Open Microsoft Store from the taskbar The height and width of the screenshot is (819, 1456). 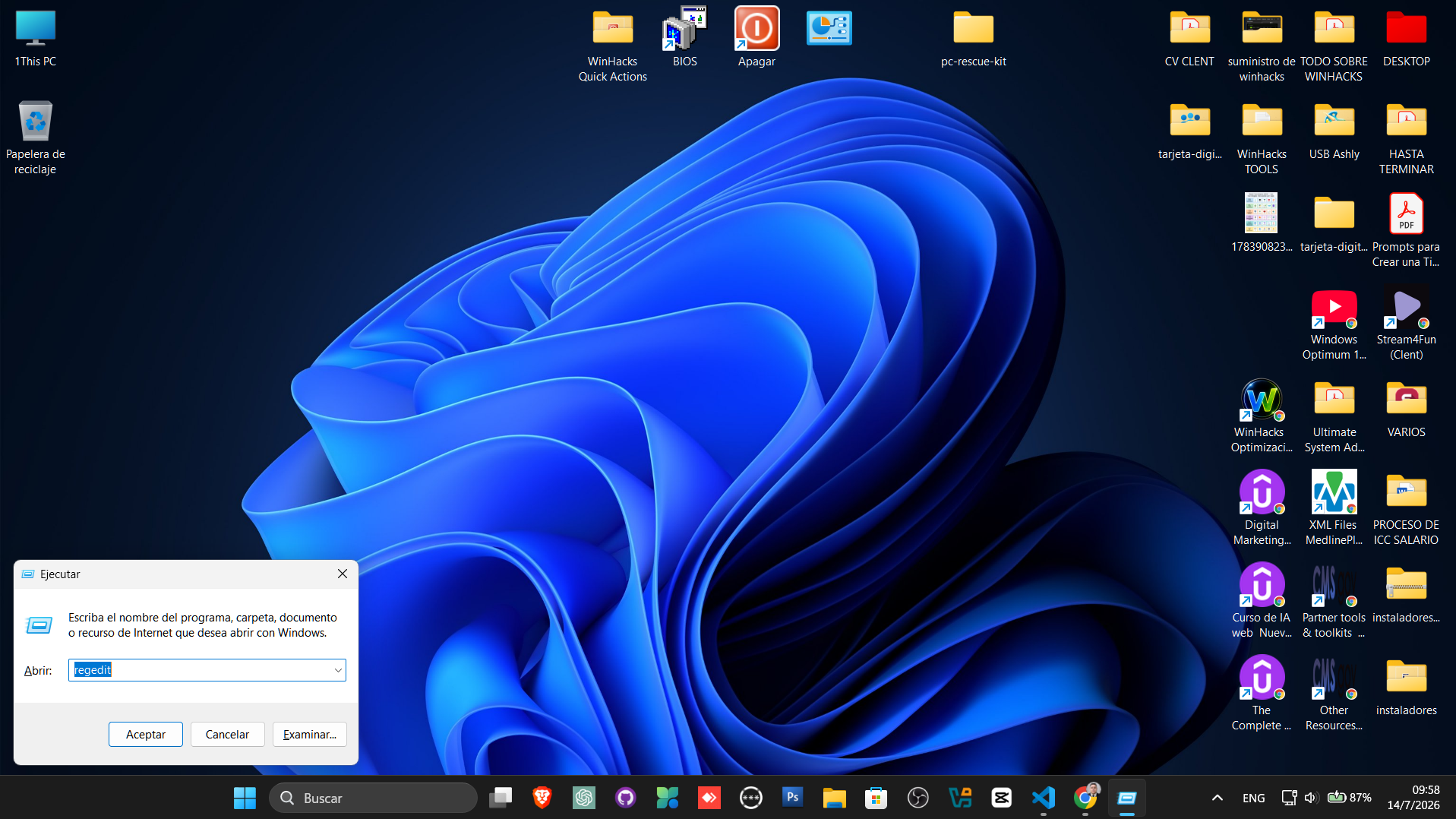click(x=876, y=798)
